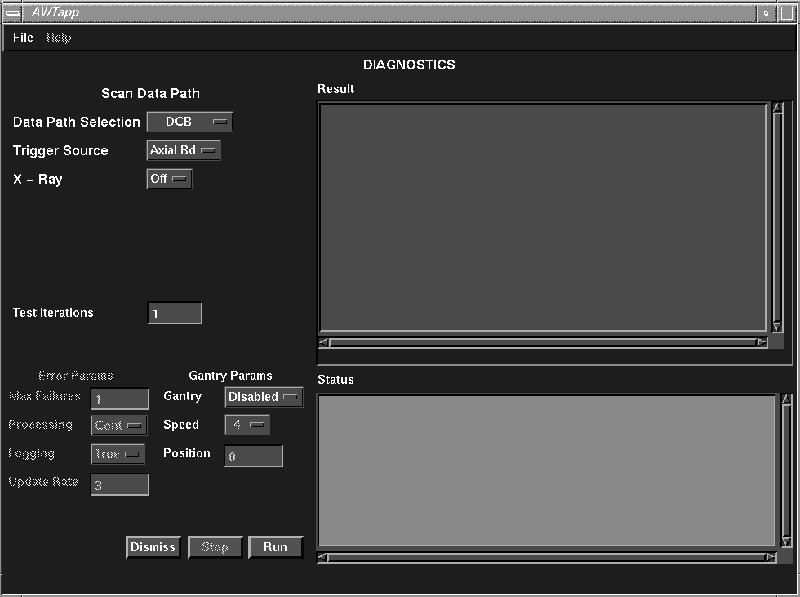Click the Result panel scroll-left arrow
The width and height of the screenshot is (800, 597).
[x=324, y=342]
